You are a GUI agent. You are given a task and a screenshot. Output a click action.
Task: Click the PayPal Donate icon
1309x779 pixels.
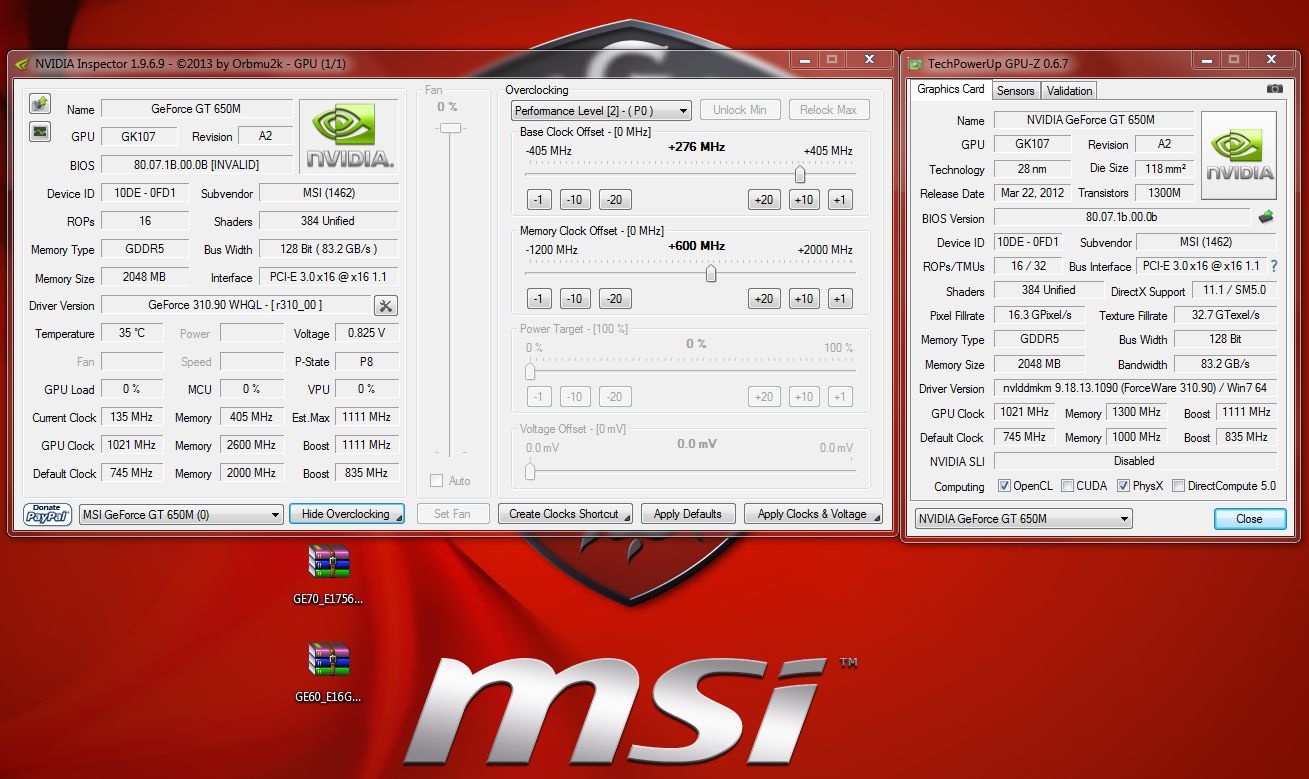click(x=47, y=514)
